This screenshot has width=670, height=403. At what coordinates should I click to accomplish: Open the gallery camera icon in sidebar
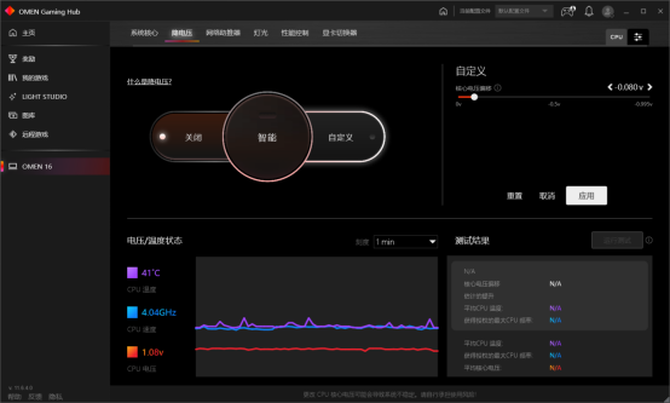tap(13, 115)
